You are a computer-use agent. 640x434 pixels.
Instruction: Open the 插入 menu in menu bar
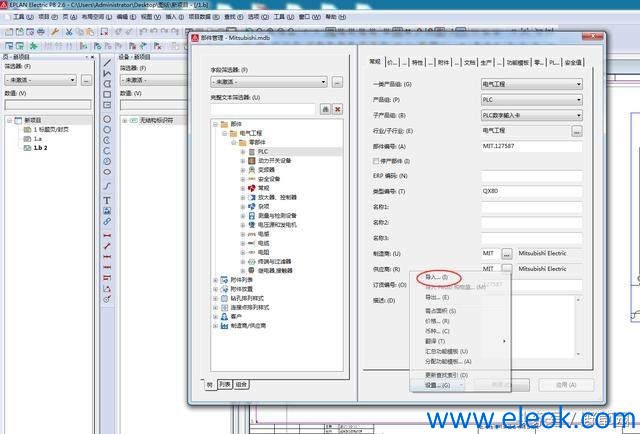175,17
